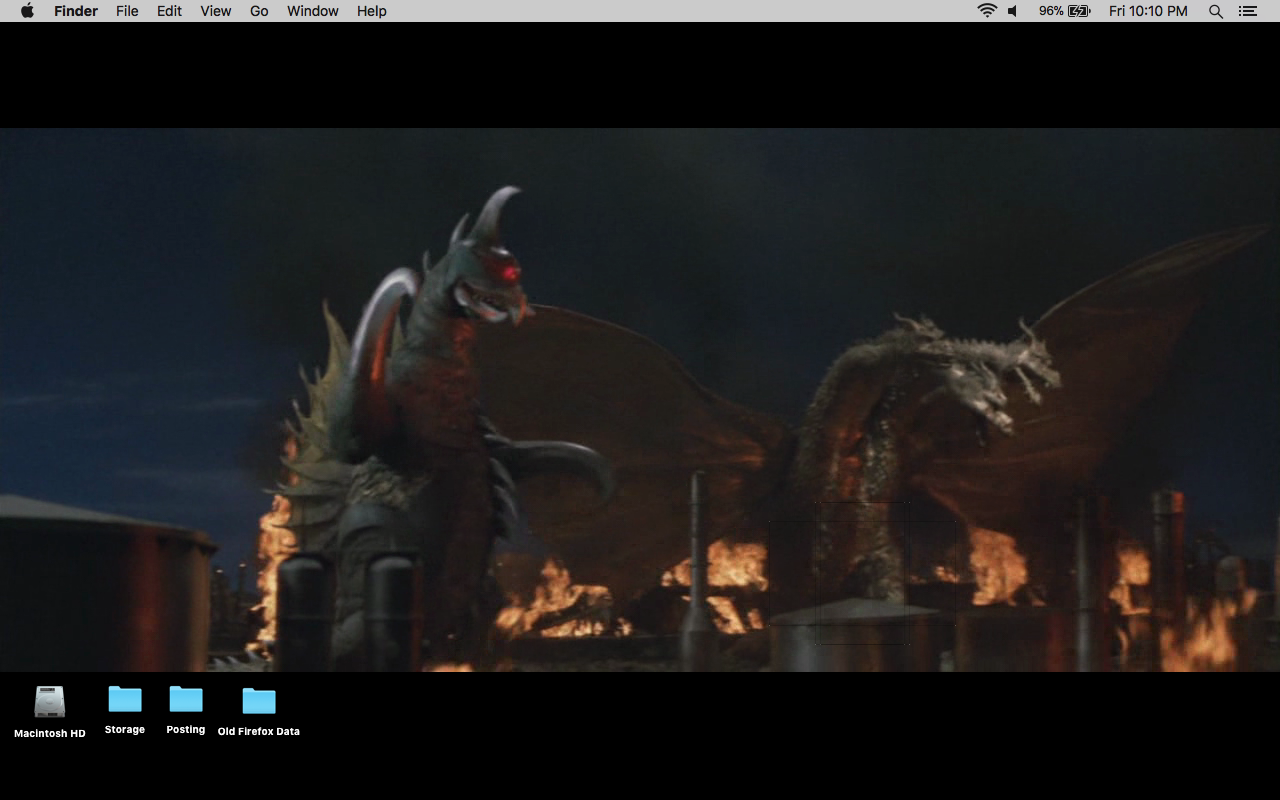Open the Finder application menu
1280x800 pixels.
[x=76, y=11]
